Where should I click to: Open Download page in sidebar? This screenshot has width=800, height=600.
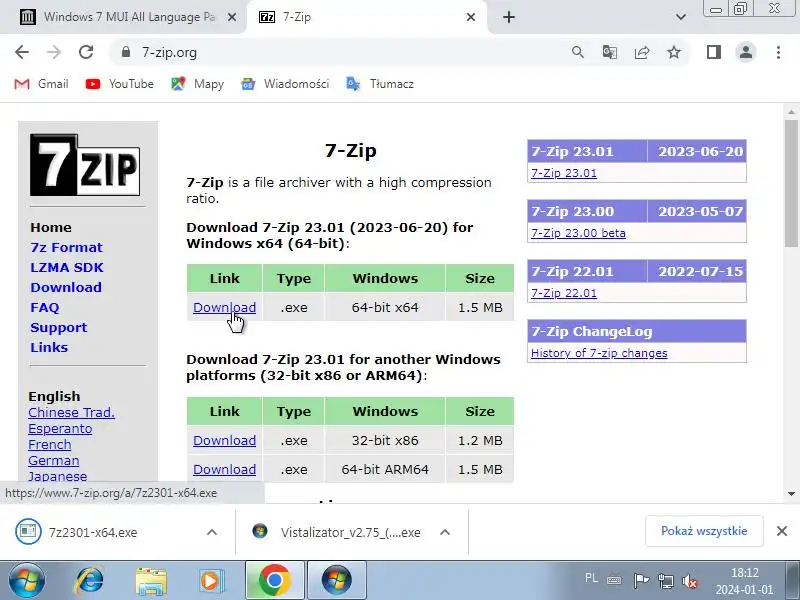[66, 287]
